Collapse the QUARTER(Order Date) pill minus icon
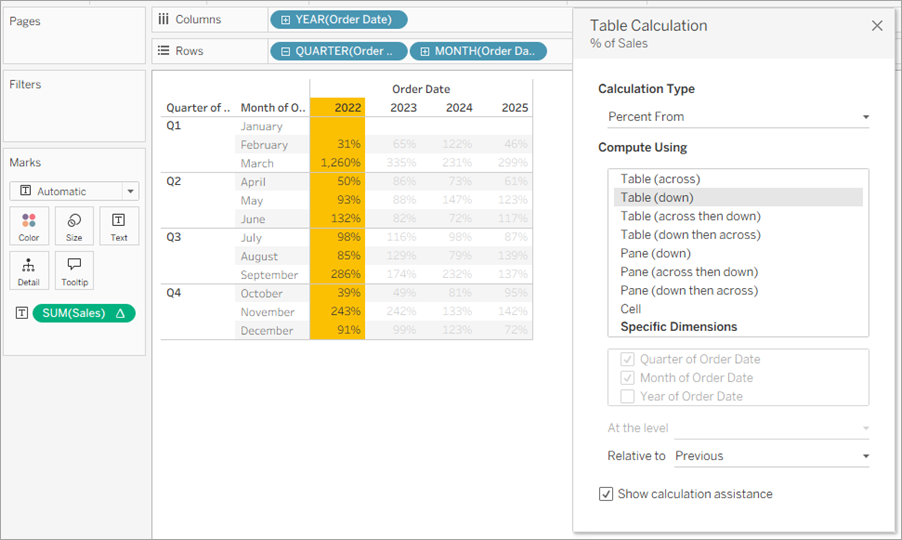 (x=285, y=51)
